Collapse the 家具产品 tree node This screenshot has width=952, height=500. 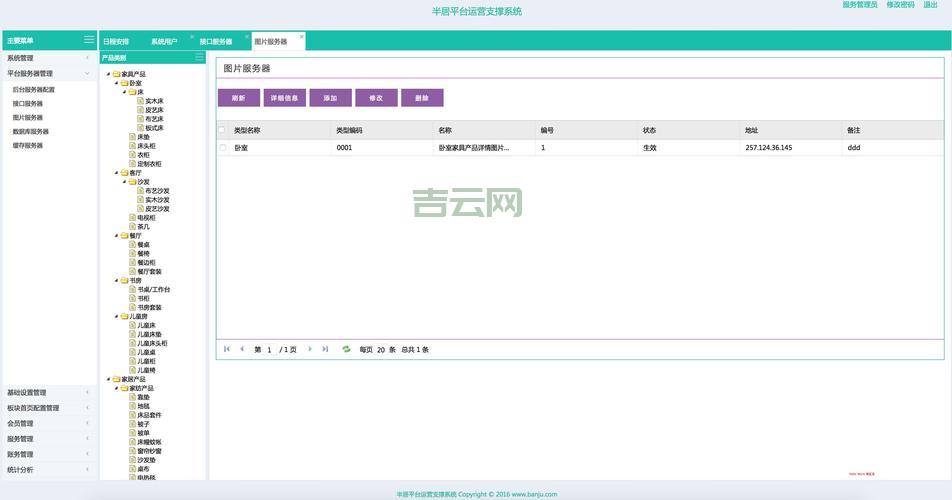109,74
